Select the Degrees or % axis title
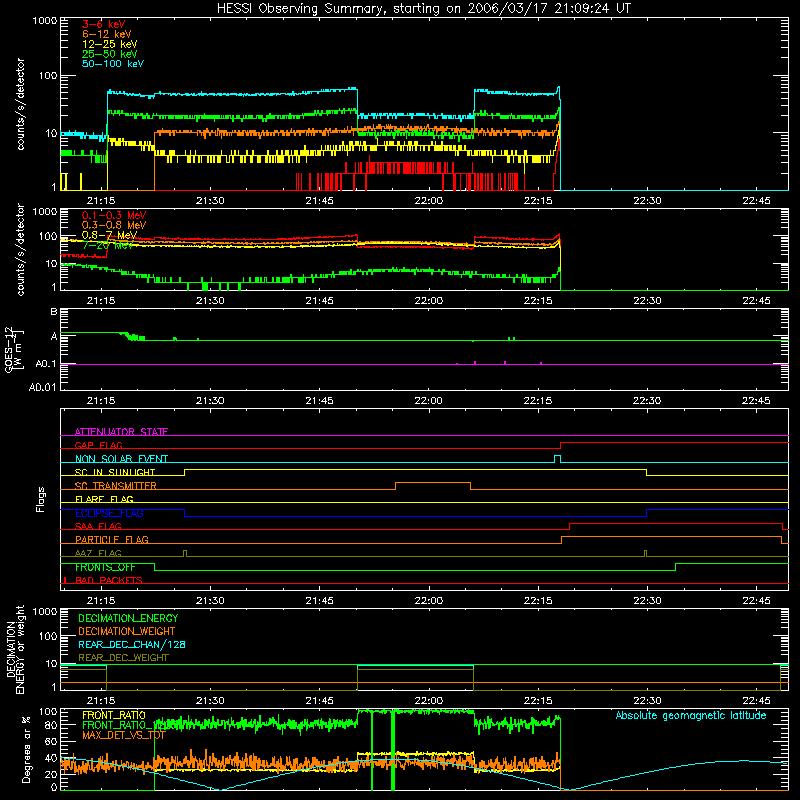This screenshot has width=800, height=800. coord(26,749)
